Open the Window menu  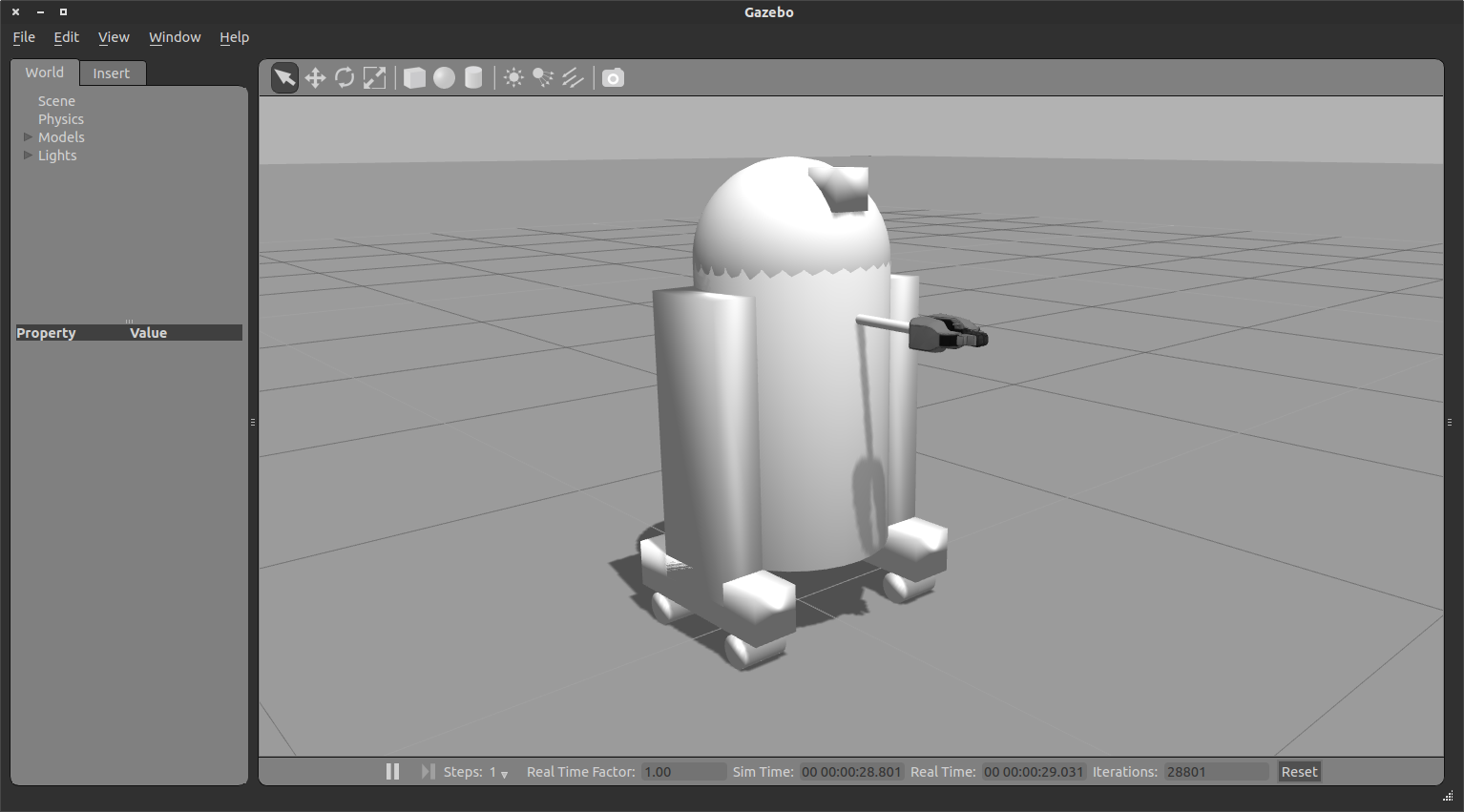[175, 37]
